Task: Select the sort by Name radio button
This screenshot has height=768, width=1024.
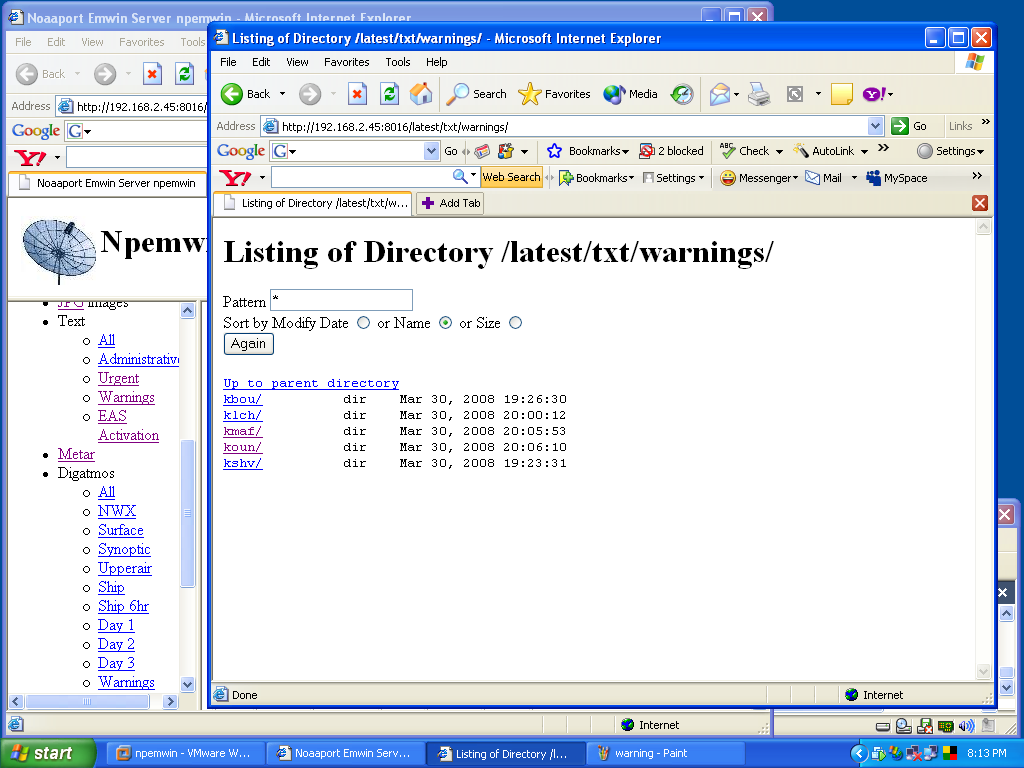Action: pyautogui.click(x=445, y=323)
